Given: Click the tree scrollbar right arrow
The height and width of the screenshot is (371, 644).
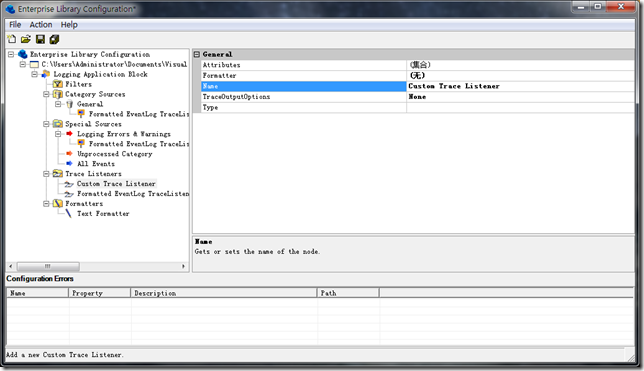Looking at the screenshot, I should point(184,266).
